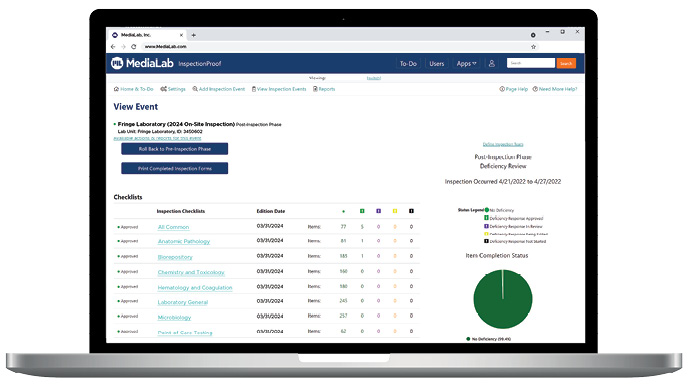Open the Anatomic Pathology checklist link
Screen dimensions: 688x389
click(184, 241)
